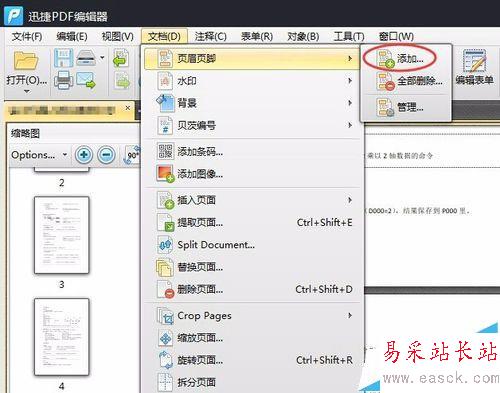
Task: Click the rotate 90° thumbnail icon
Action: [132, 155]
